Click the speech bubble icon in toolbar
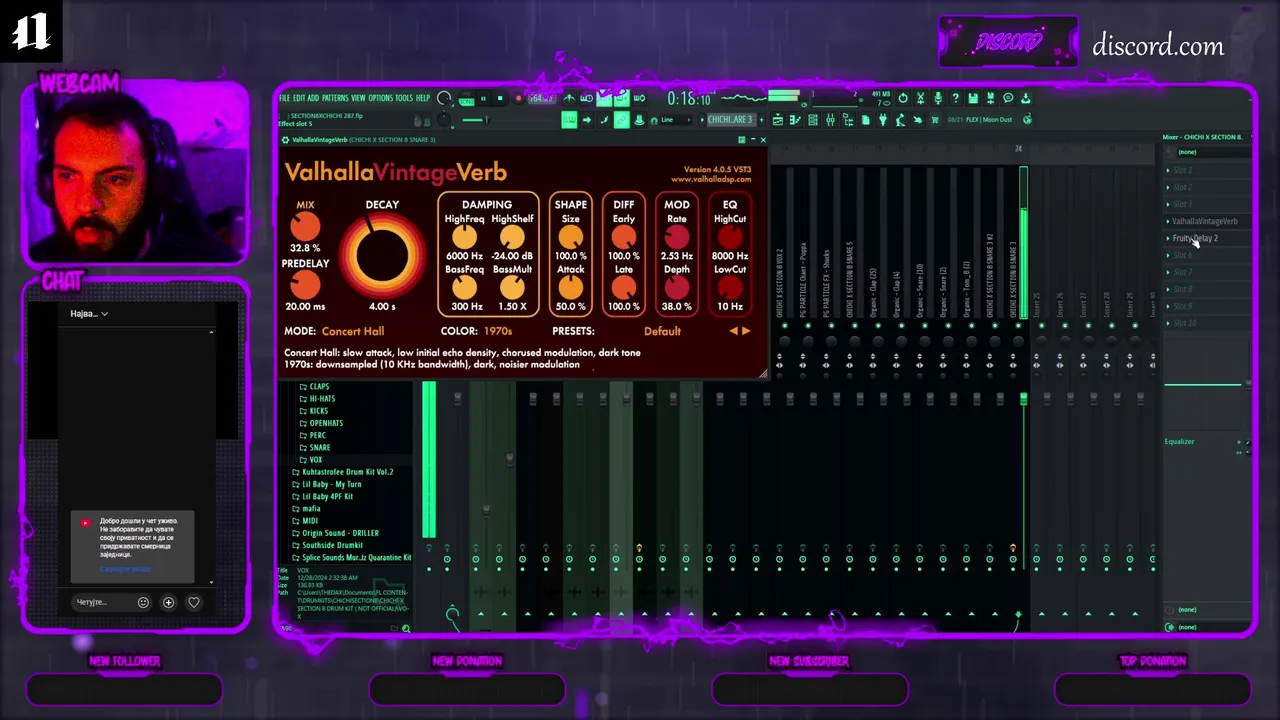This screenshot has width=1280, height=720. (1008, 98)
